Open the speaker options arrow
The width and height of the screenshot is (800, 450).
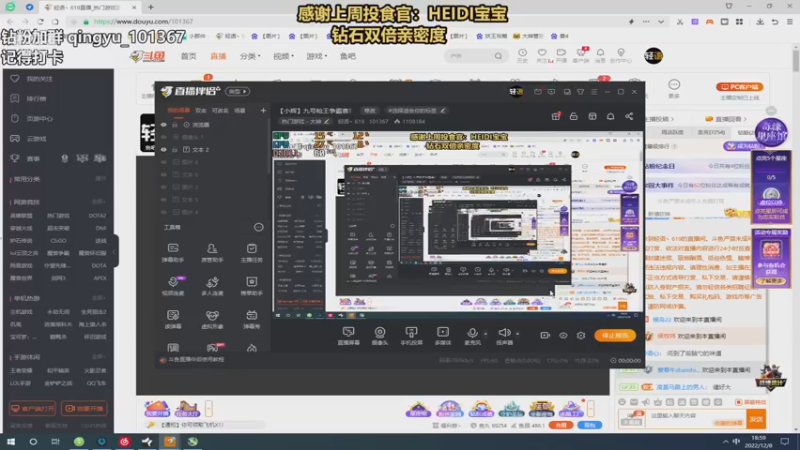pyautogui.click(x=517, y=334)
